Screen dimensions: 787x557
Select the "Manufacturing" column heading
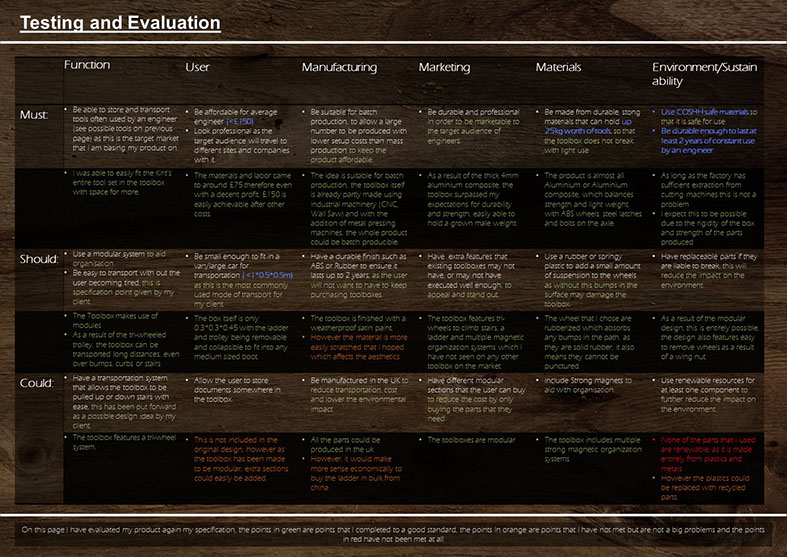339,67
